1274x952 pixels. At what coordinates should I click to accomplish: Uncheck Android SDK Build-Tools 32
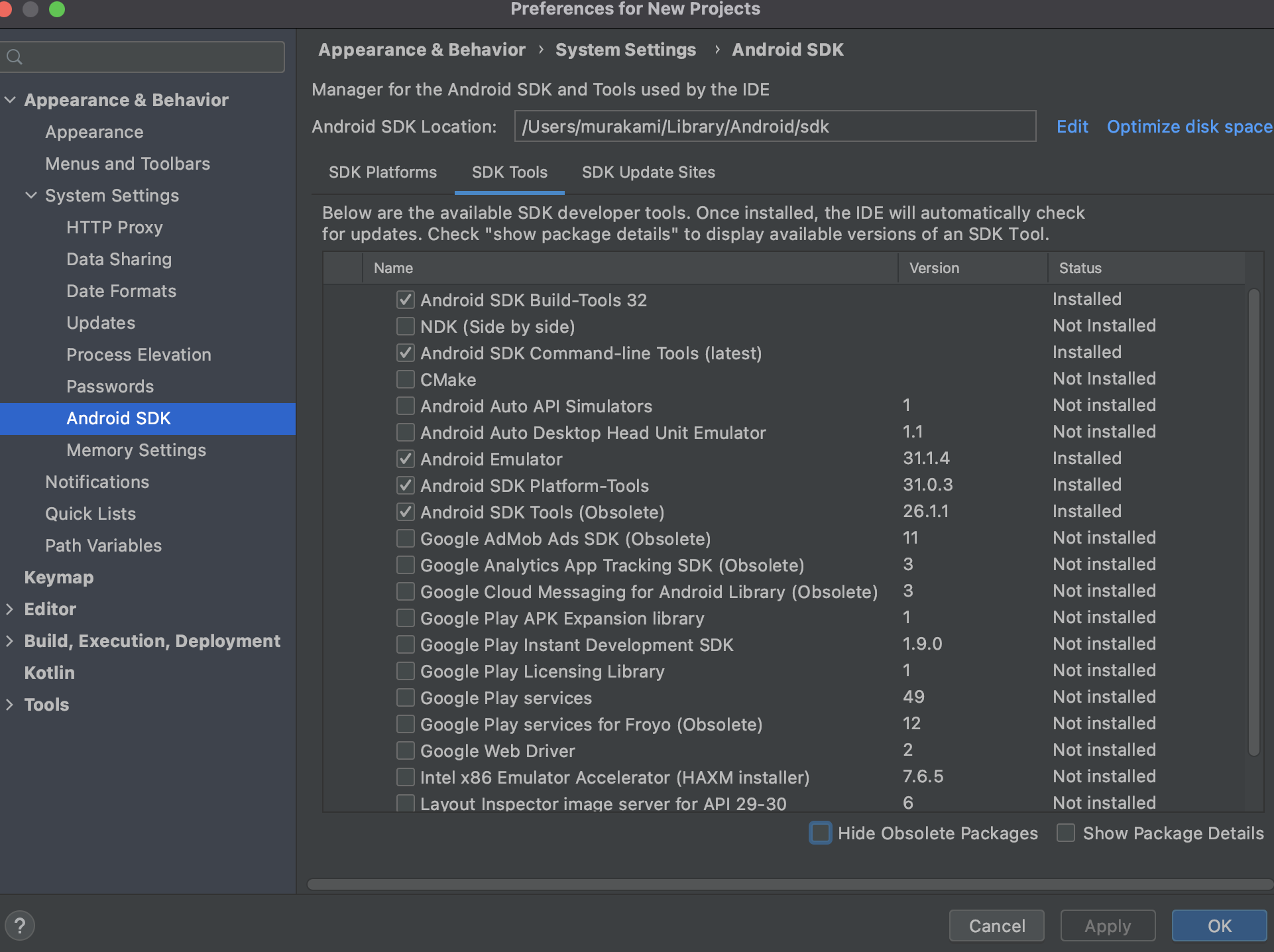pyautogui.click(x=406, y=300)
